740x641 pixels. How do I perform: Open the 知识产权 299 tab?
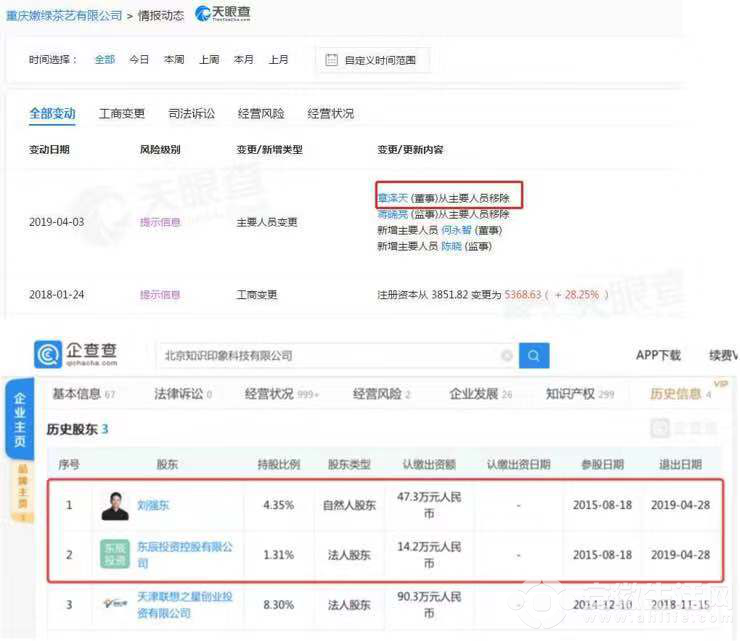click(580, 394)
